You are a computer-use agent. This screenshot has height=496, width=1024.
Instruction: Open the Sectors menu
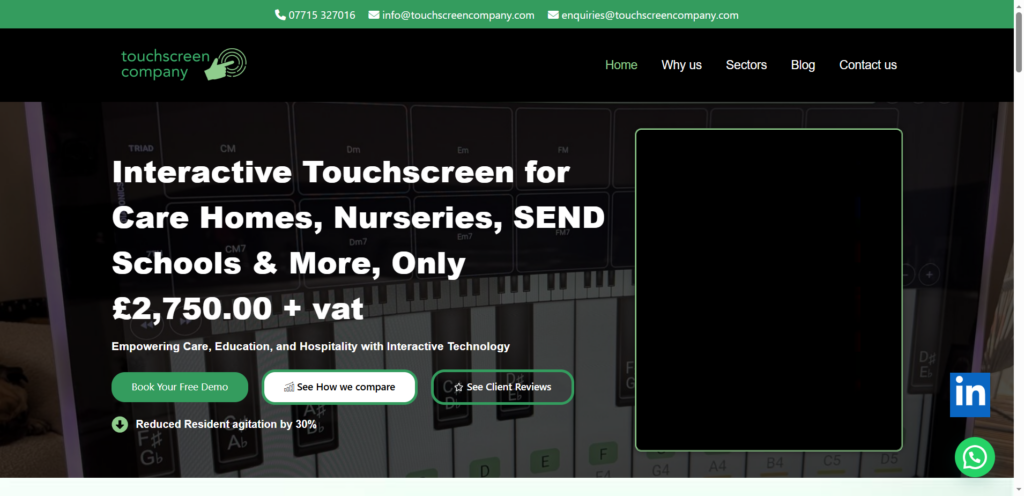[x=746, y=65]
